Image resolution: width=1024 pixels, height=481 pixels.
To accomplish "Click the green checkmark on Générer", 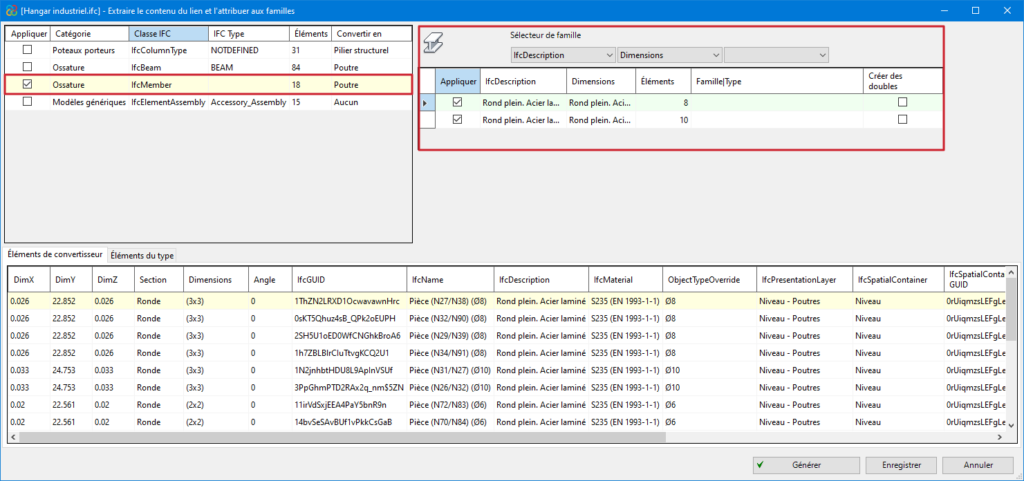I will [760, 465].
